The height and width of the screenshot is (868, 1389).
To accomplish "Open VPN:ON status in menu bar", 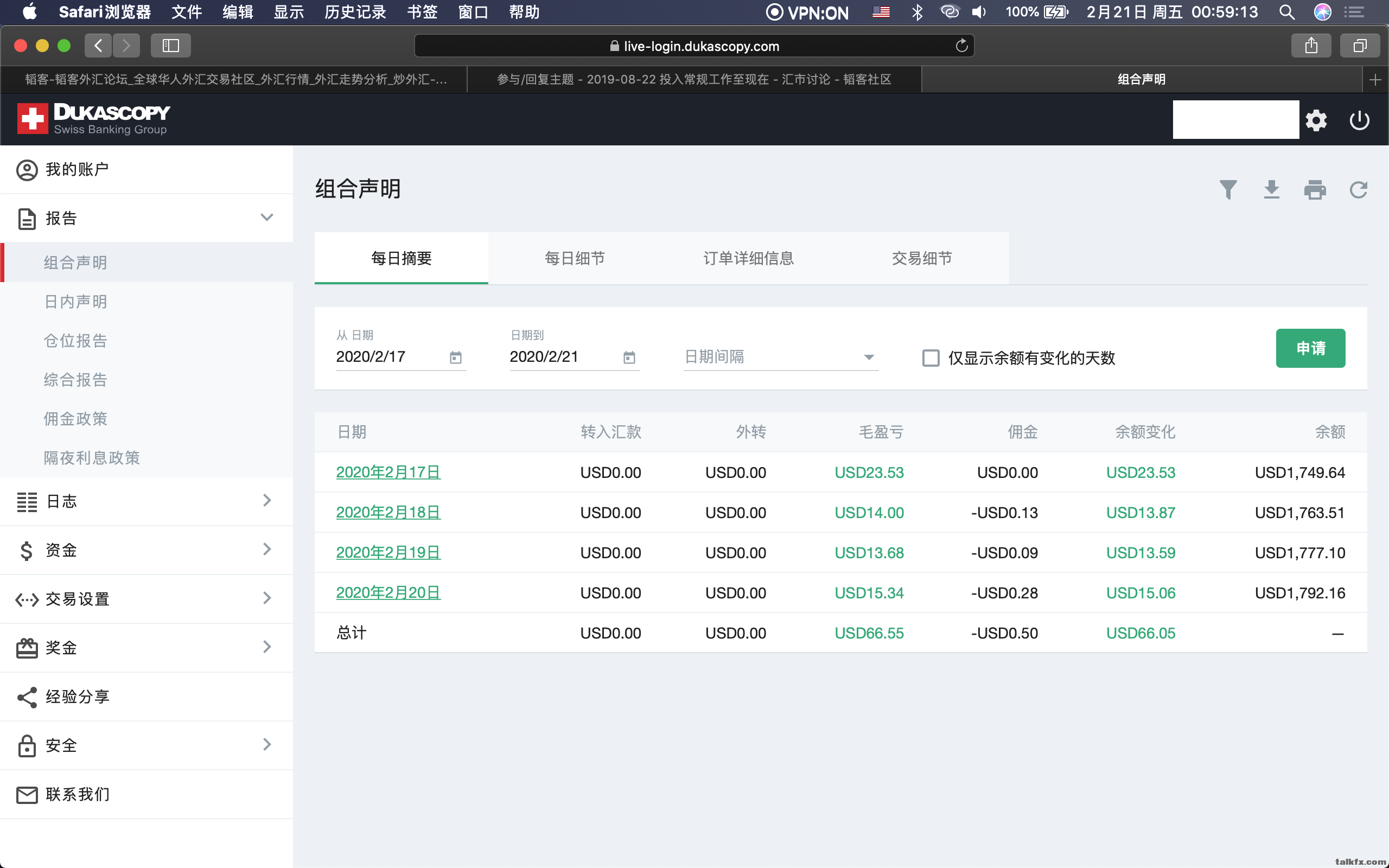I will [x=807, y=12].
